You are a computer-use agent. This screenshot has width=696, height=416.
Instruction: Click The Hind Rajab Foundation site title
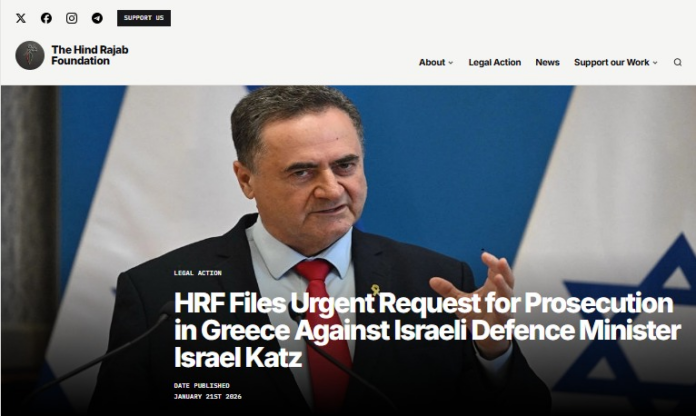pos(90,55)
